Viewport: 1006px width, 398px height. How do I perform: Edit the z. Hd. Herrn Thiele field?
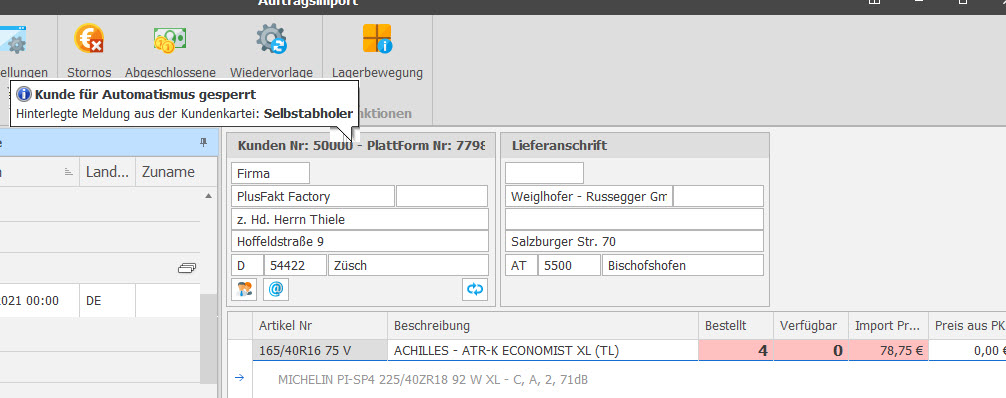tap(359, 220)
